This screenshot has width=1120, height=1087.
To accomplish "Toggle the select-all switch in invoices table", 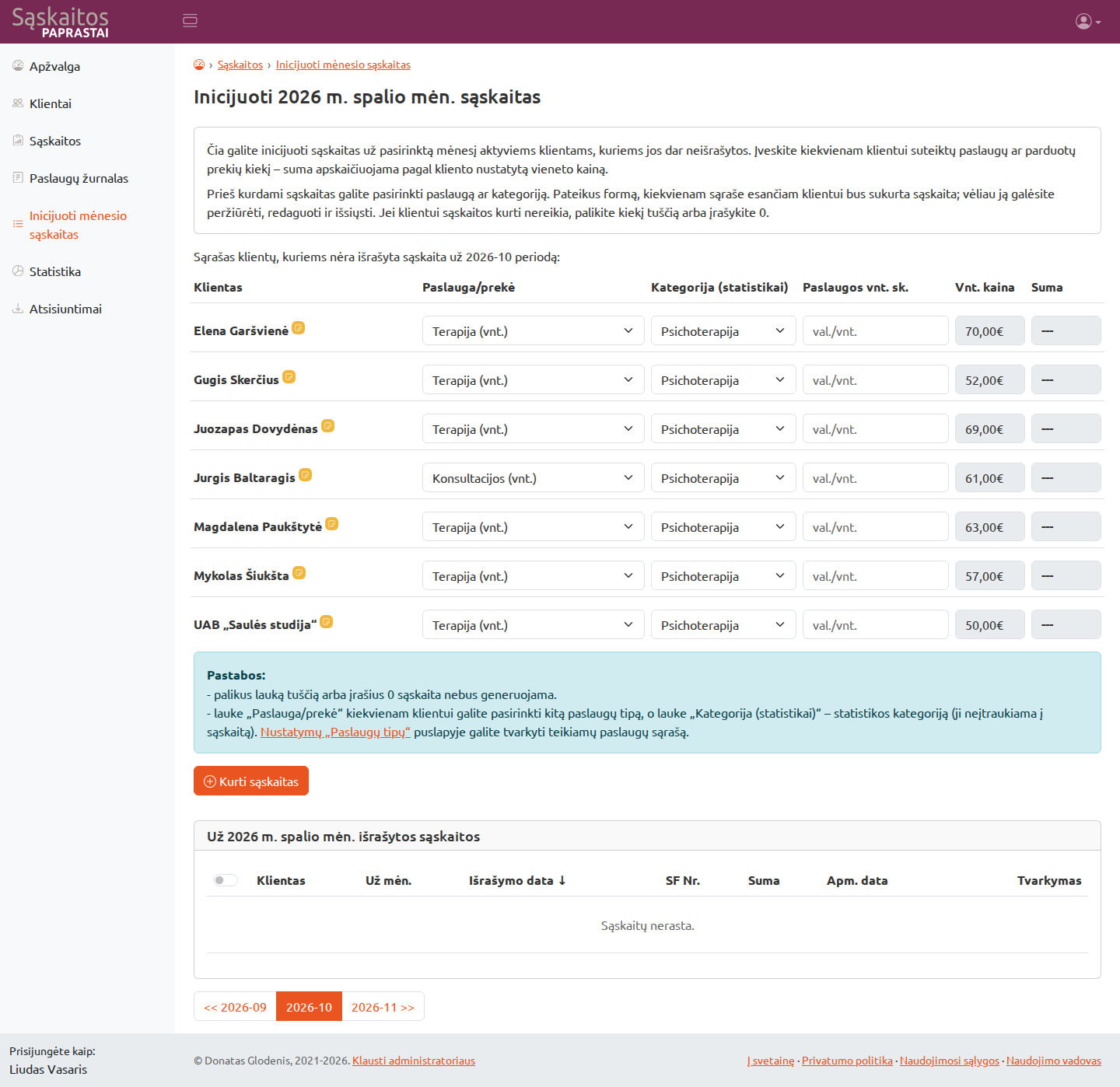I will tap(226, 880).
